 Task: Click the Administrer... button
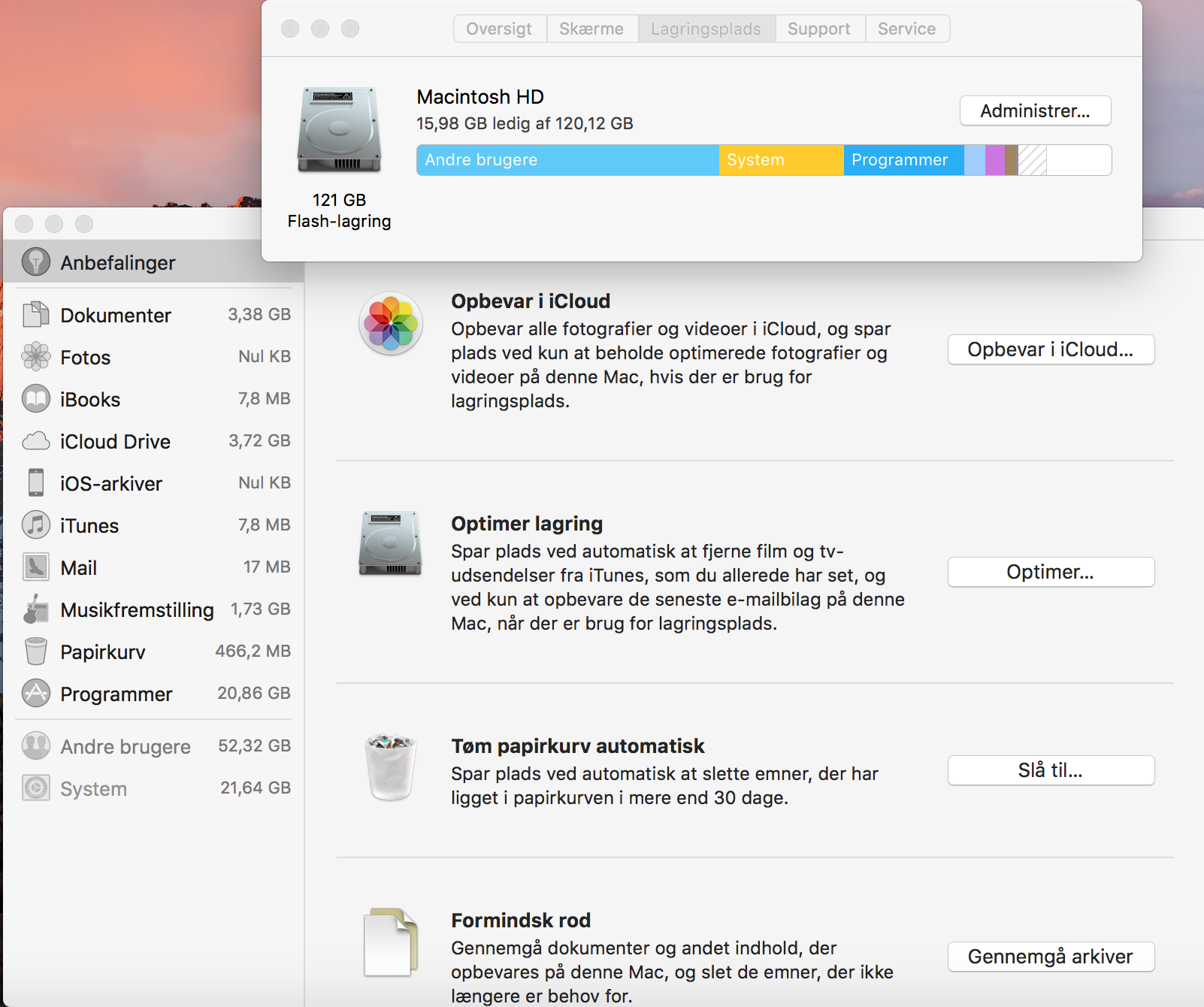(x=1035, y=111)
